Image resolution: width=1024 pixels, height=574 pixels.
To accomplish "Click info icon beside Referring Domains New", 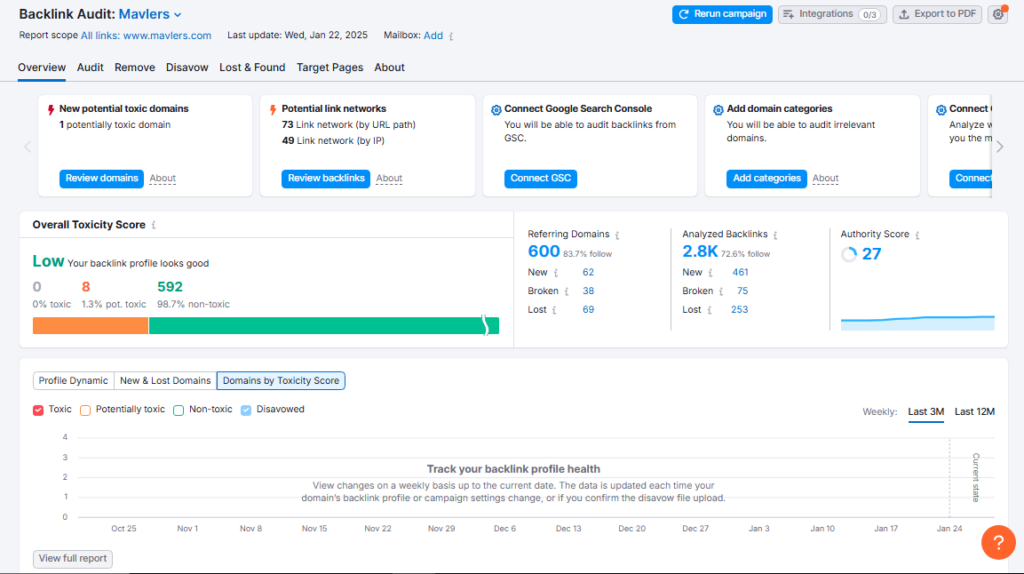I will [x=556, y=273].
